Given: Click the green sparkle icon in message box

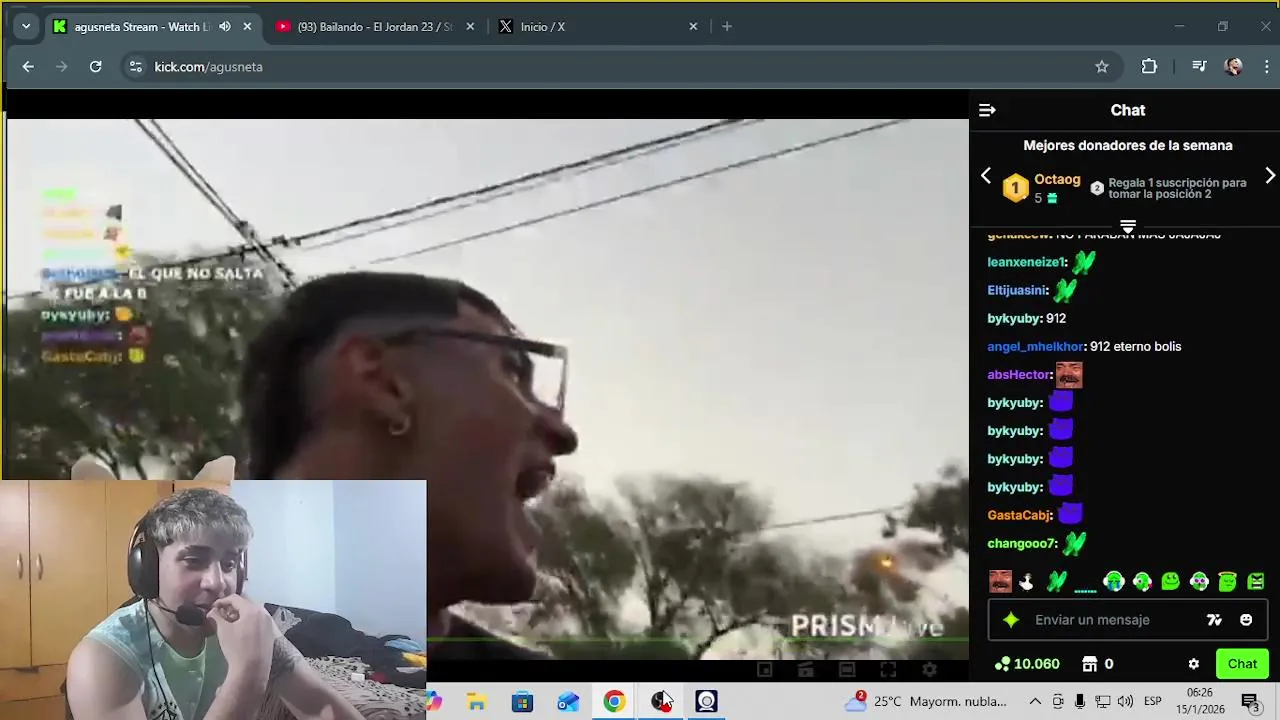Looking at the screenshot, I should (x=1011, y=620).
